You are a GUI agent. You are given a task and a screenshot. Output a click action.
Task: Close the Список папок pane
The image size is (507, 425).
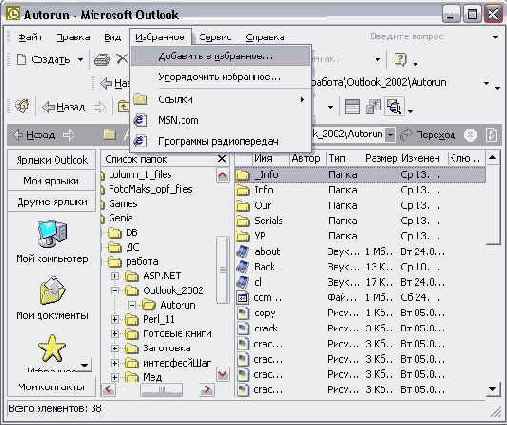[x=222, y=159]
